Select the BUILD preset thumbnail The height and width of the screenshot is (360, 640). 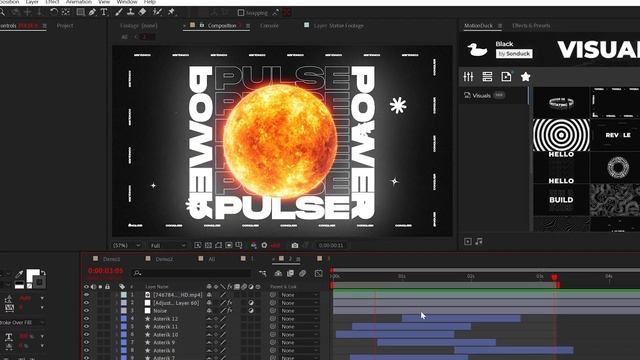coord(561,200)
